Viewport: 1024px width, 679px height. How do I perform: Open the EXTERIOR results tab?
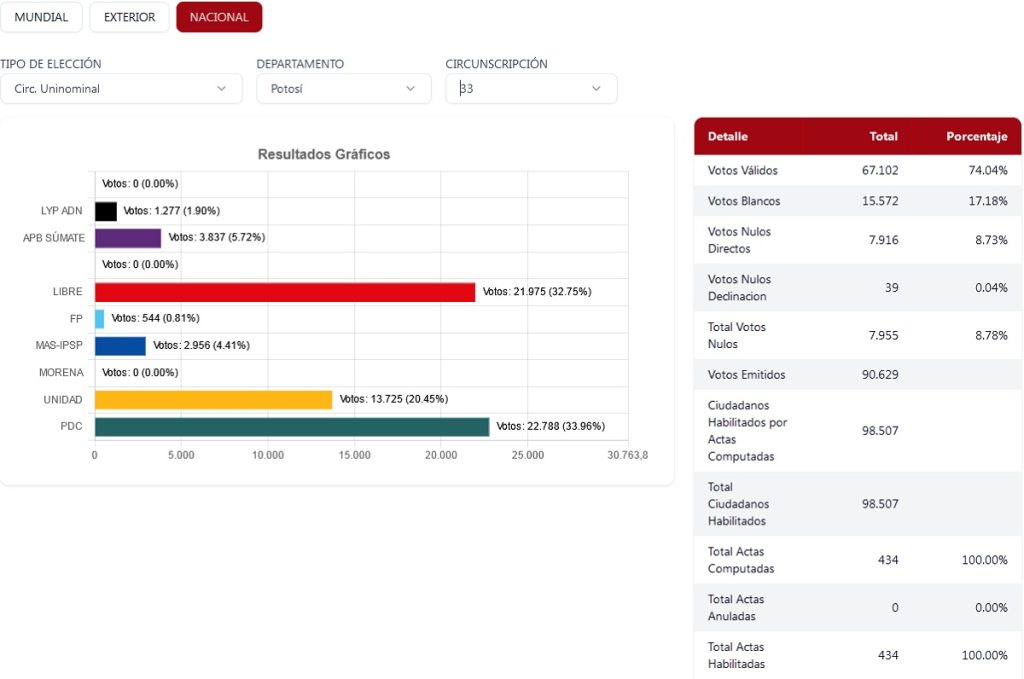(x=129, y=17)
